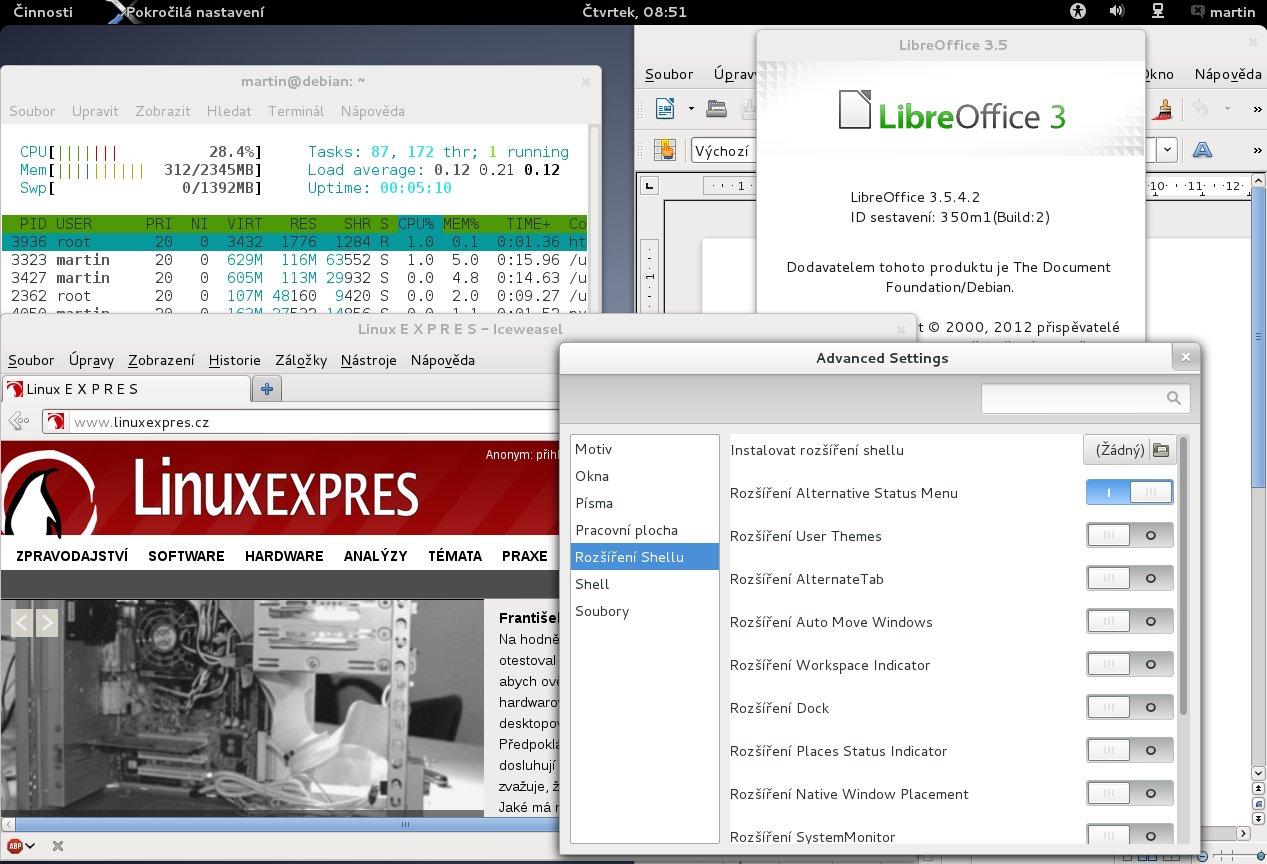Open the Undo history dropdown arrow in LibreOffice
This screenshot has width=1267, height=864.
point(1228,108)
